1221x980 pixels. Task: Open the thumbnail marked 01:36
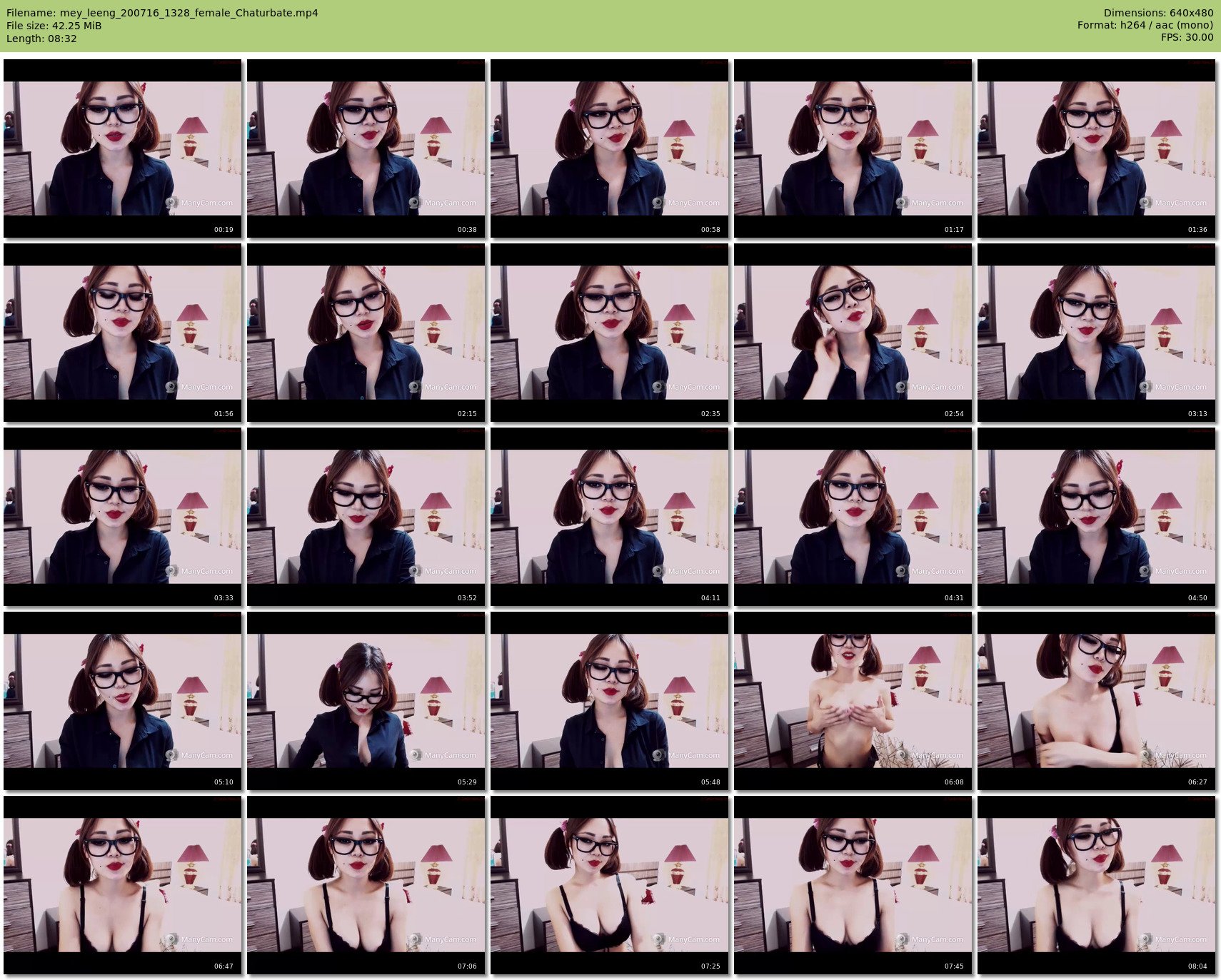(1096, 148)
